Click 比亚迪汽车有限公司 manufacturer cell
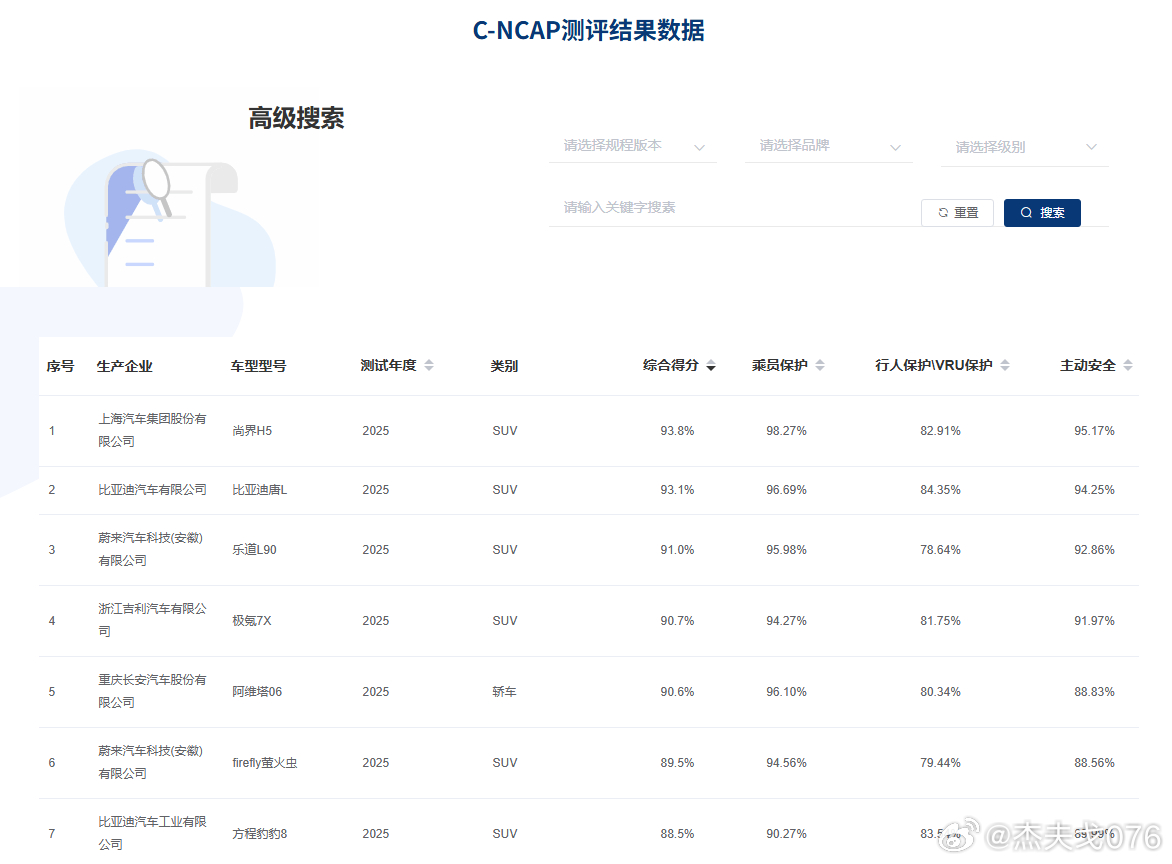The height and width of the screenshot is (864, 1172). coord(152,490)
